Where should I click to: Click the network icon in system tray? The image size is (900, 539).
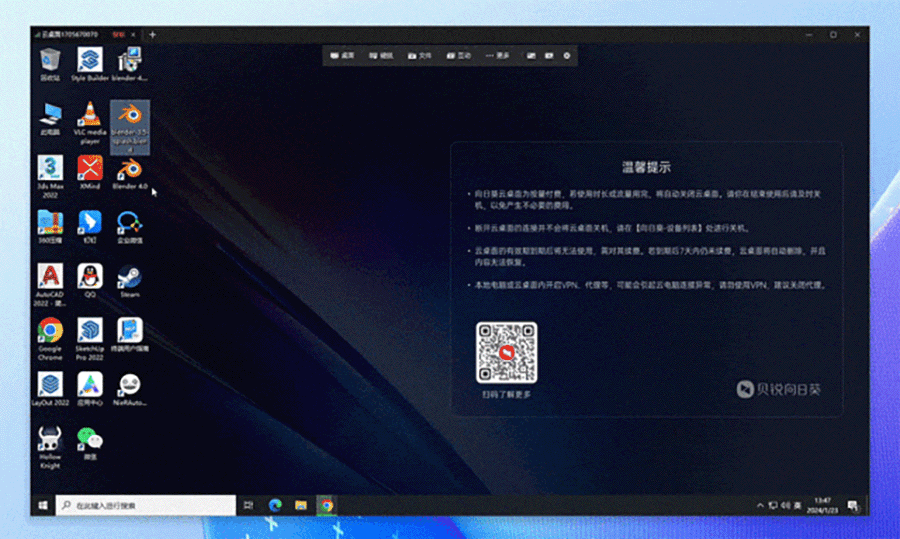(773, 505)
